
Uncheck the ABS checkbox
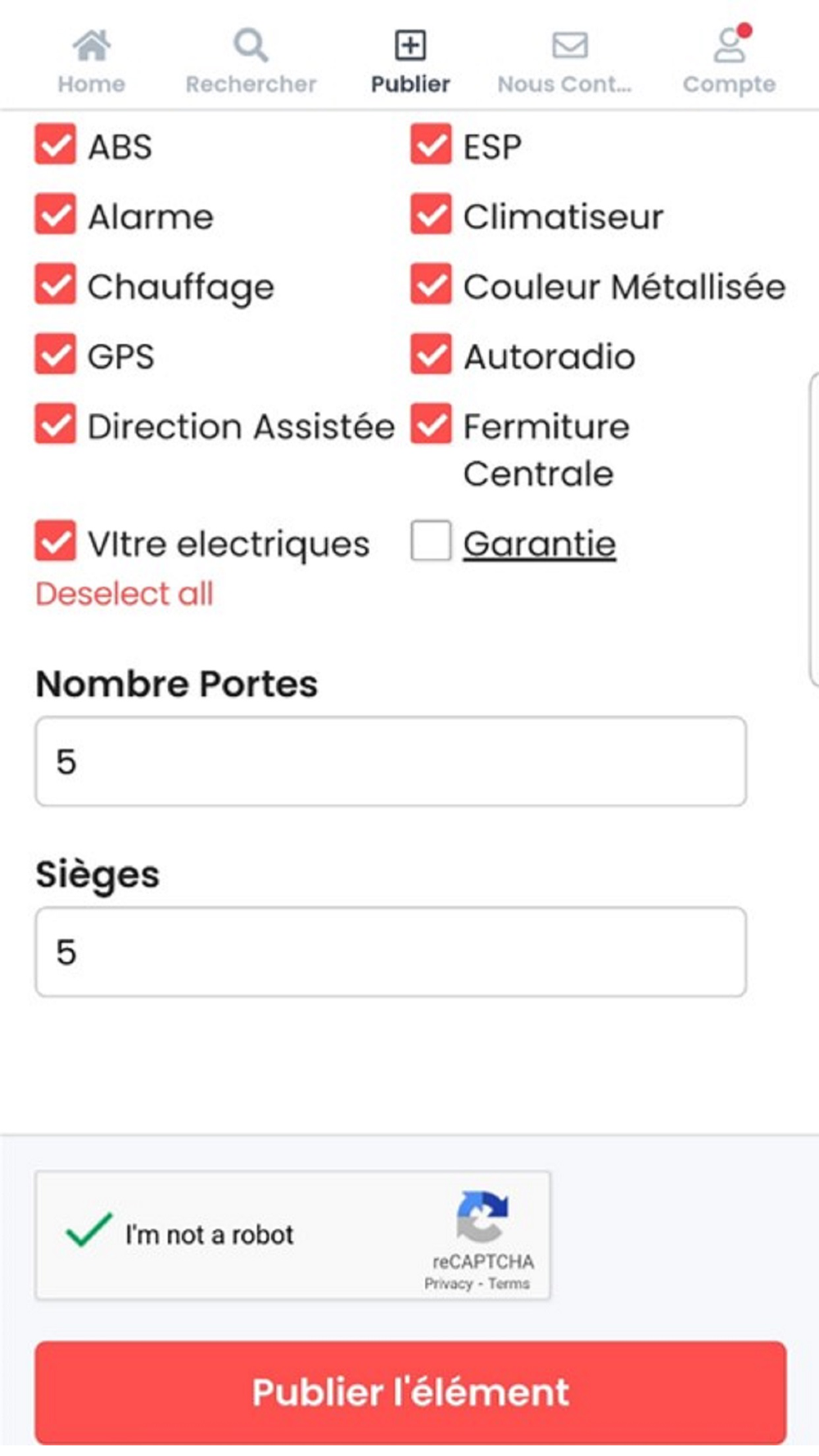point(55,145)
